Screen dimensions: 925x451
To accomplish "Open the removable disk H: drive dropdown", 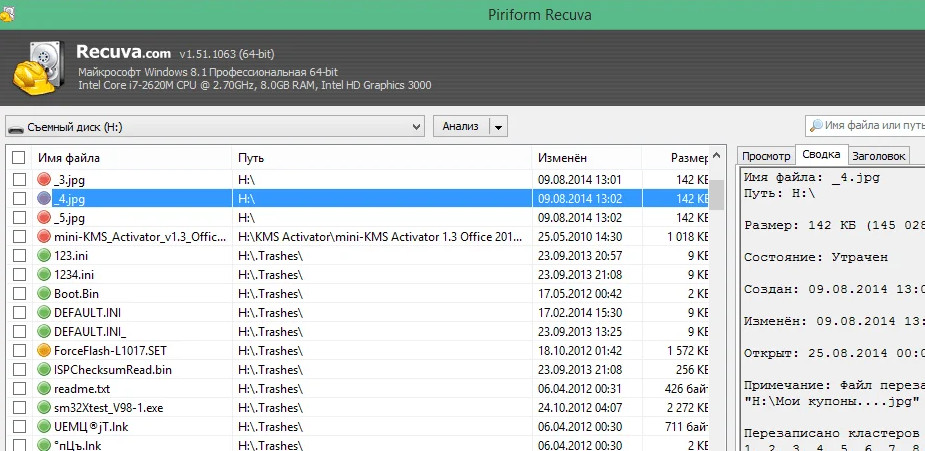I will click(x=215, y=127).
